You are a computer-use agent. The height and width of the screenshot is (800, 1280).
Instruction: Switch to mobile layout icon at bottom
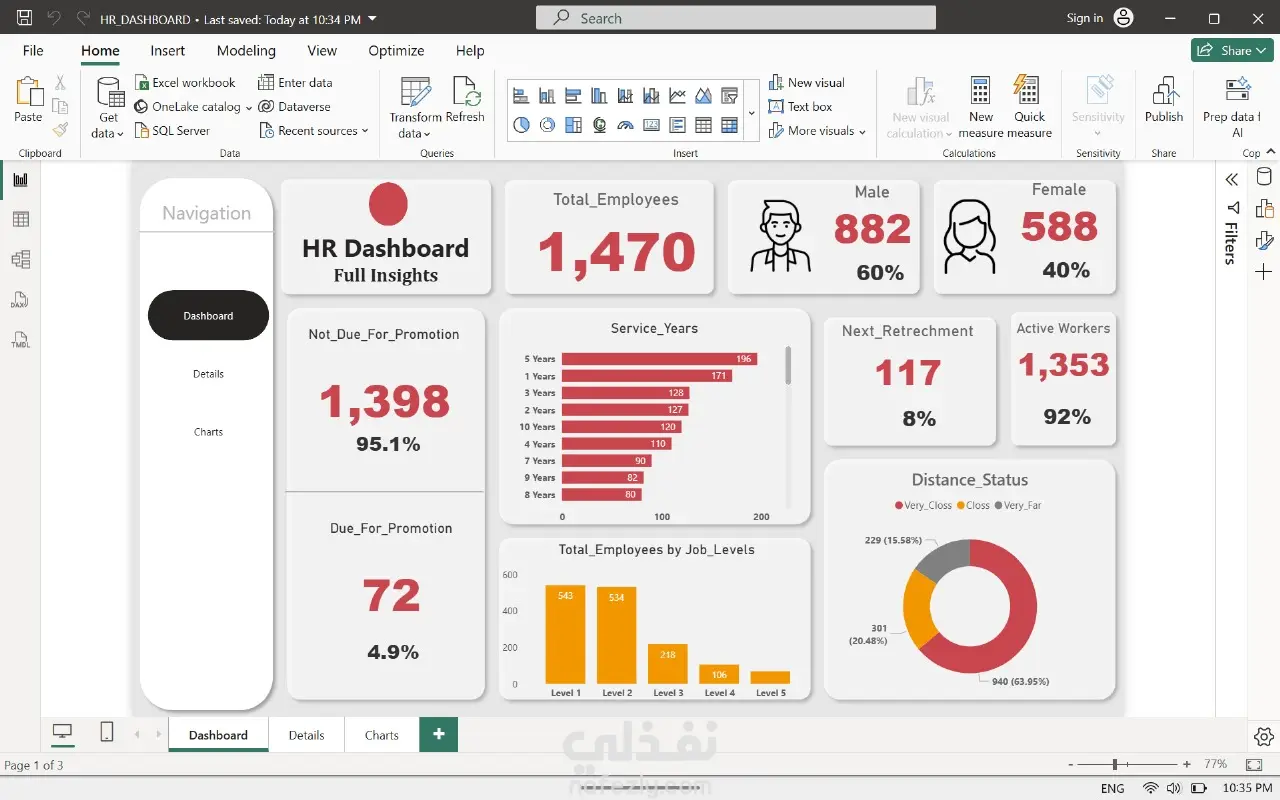(x=107, y=733)
